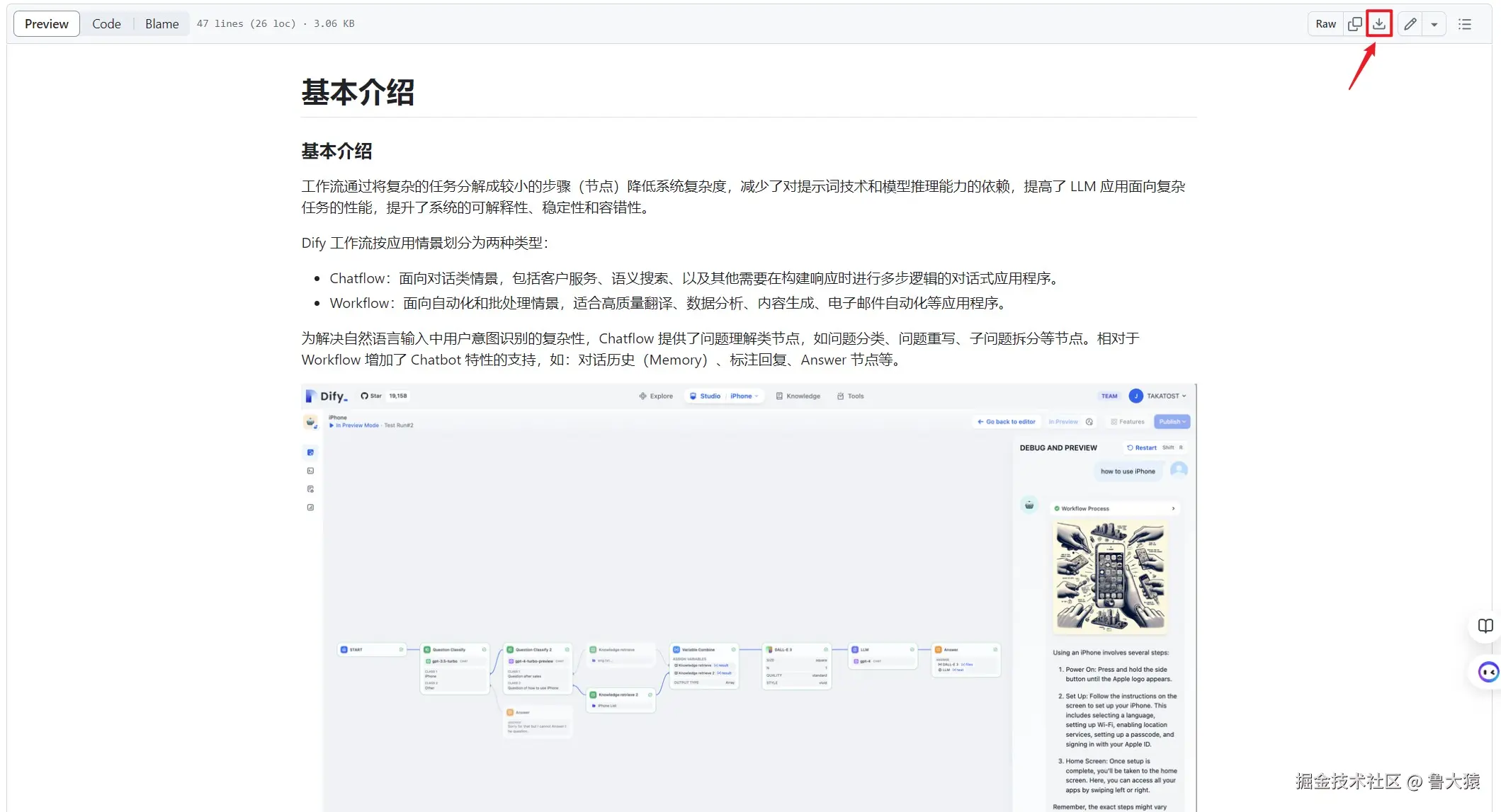Click the Dify logo in embedded screenshot

pos(327,396)
